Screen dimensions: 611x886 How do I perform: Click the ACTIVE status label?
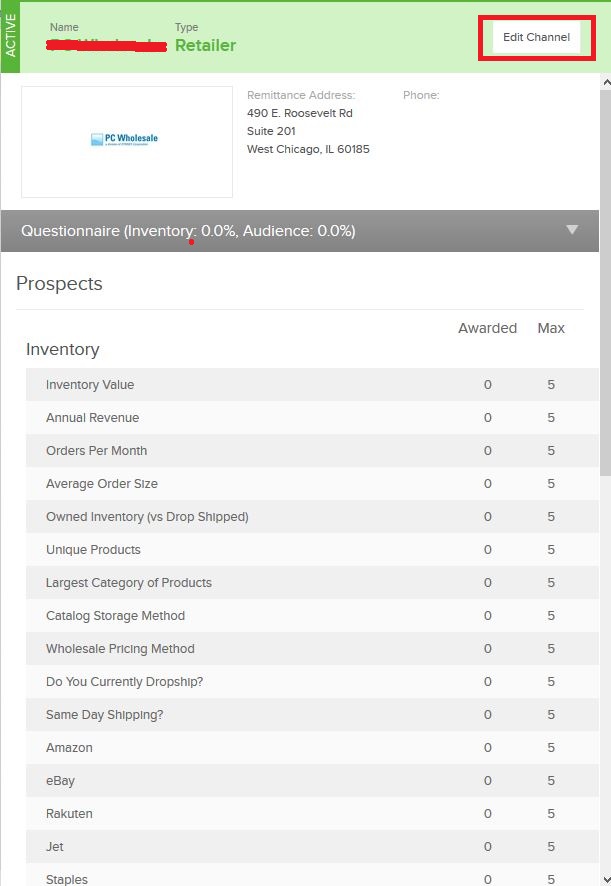[x=10, y=36]
